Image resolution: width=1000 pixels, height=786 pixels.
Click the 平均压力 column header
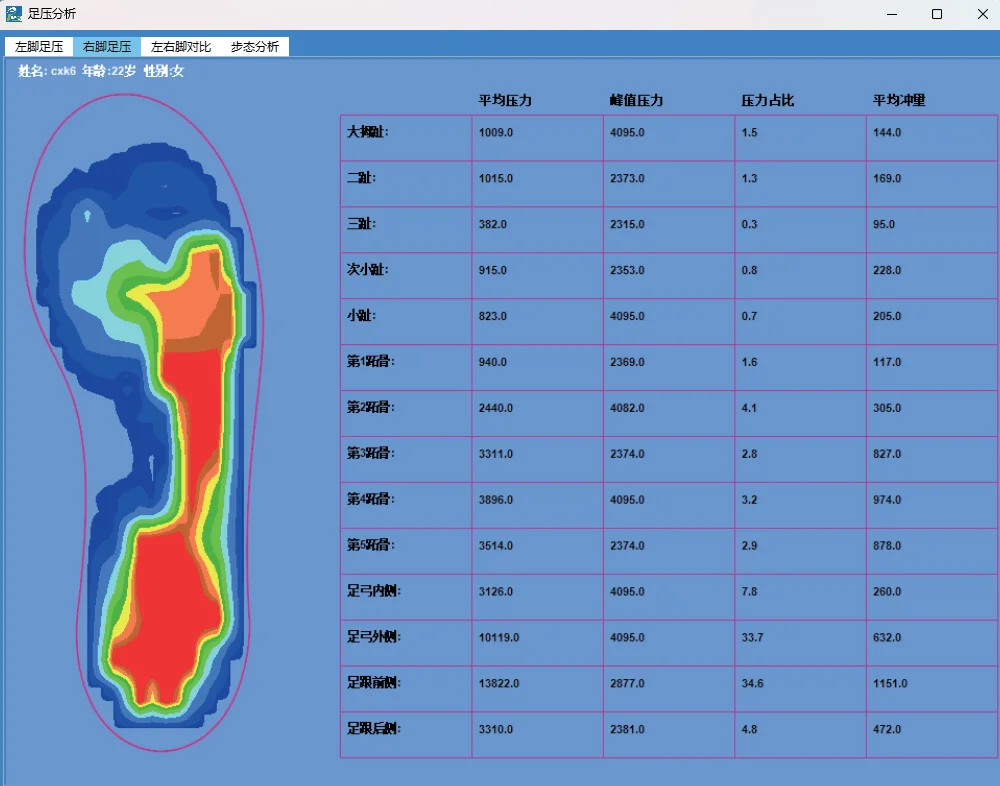pos(505,101)
